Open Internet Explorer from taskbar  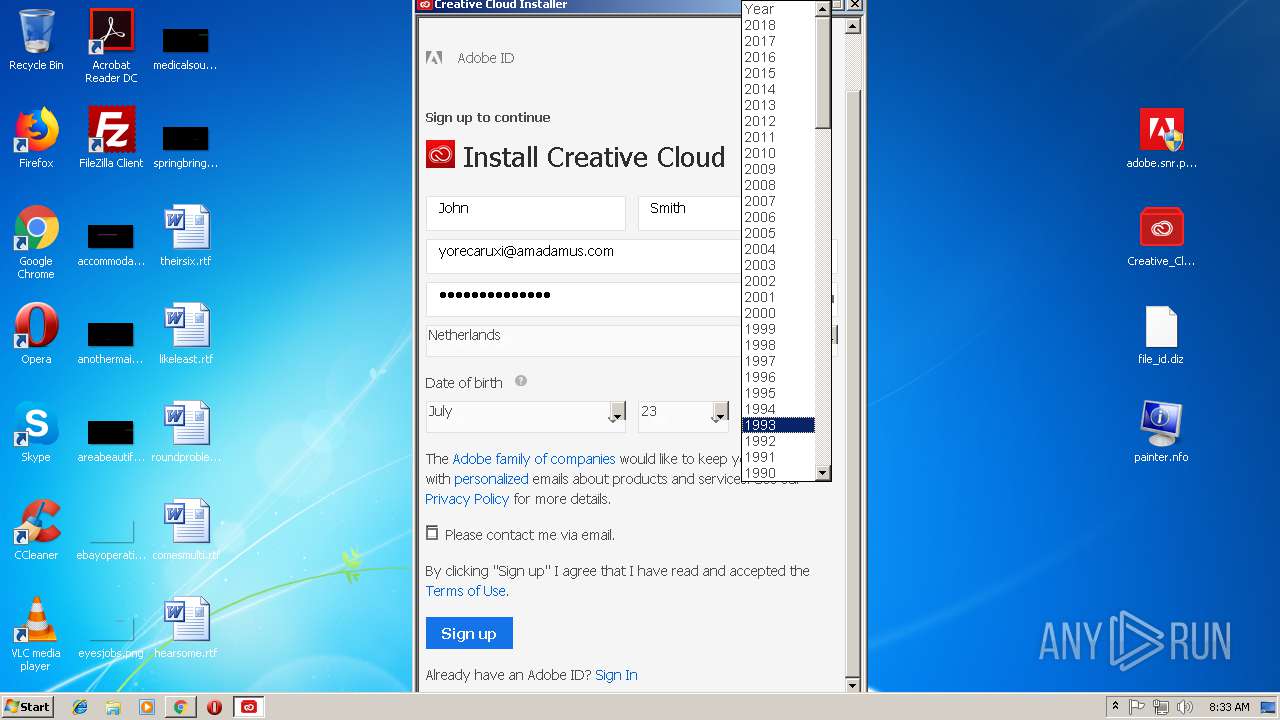click(80, 707)
